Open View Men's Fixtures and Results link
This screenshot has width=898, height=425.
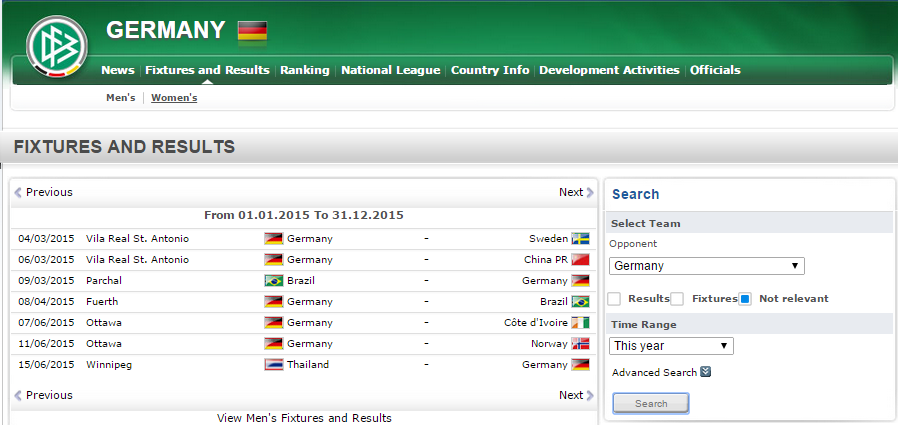pyautogui.click(x=304, y=418)
